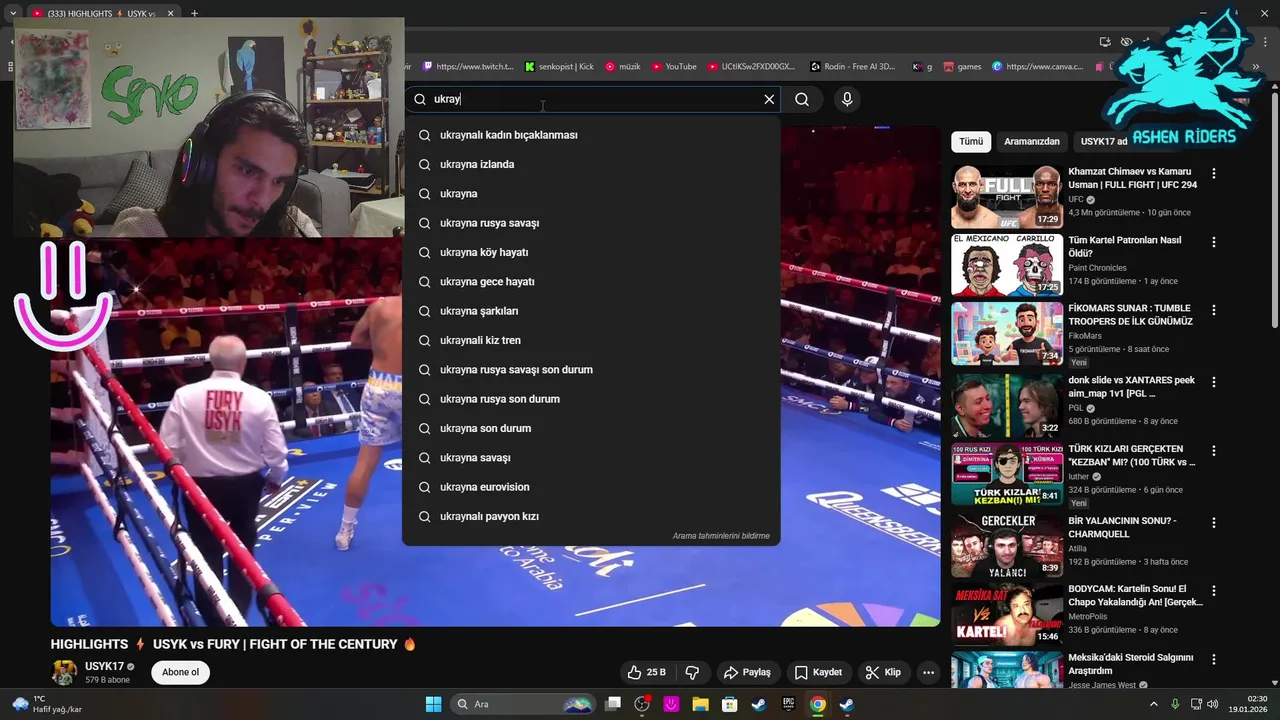This screenshot has width=1280, height=720.
Task: Select suggestion 'ukrayna eurovision'
Action: click(x=591, y=487)
